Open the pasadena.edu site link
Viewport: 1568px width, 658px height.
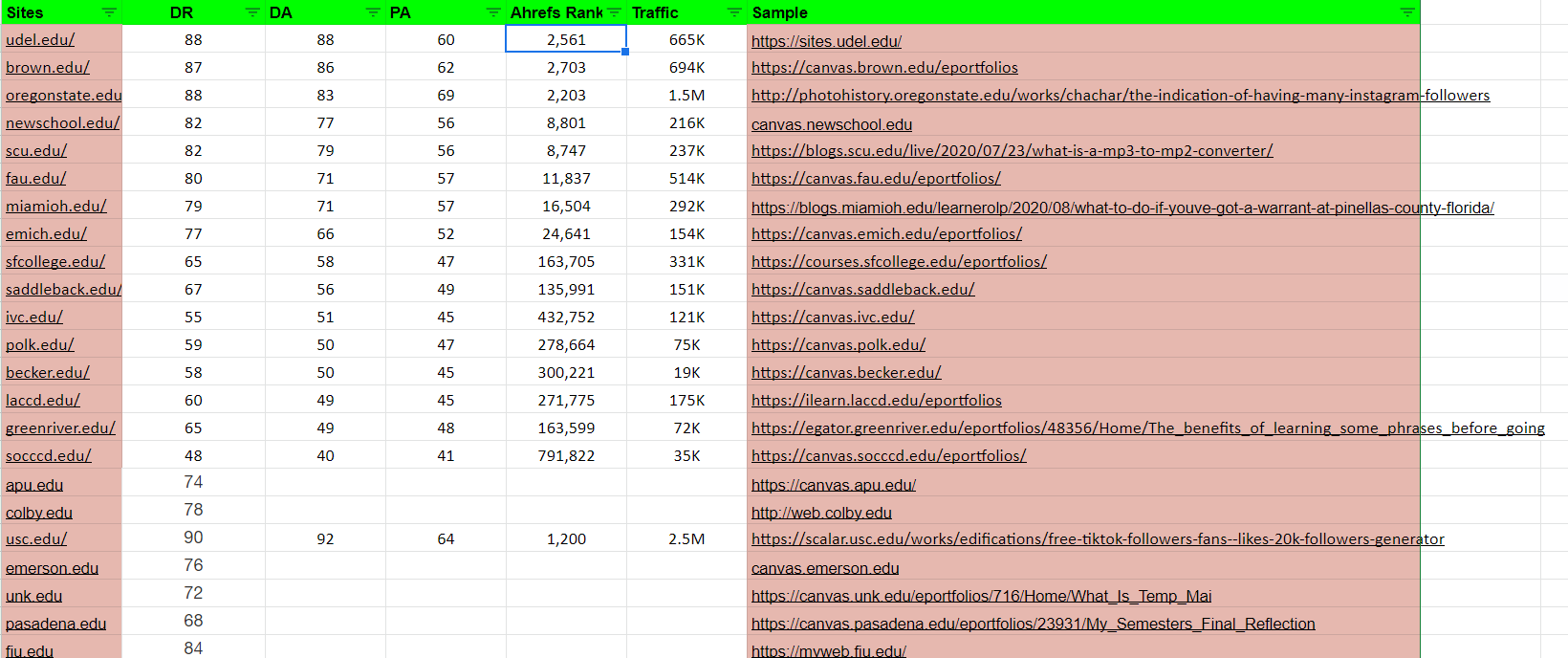tap(56, 625)
